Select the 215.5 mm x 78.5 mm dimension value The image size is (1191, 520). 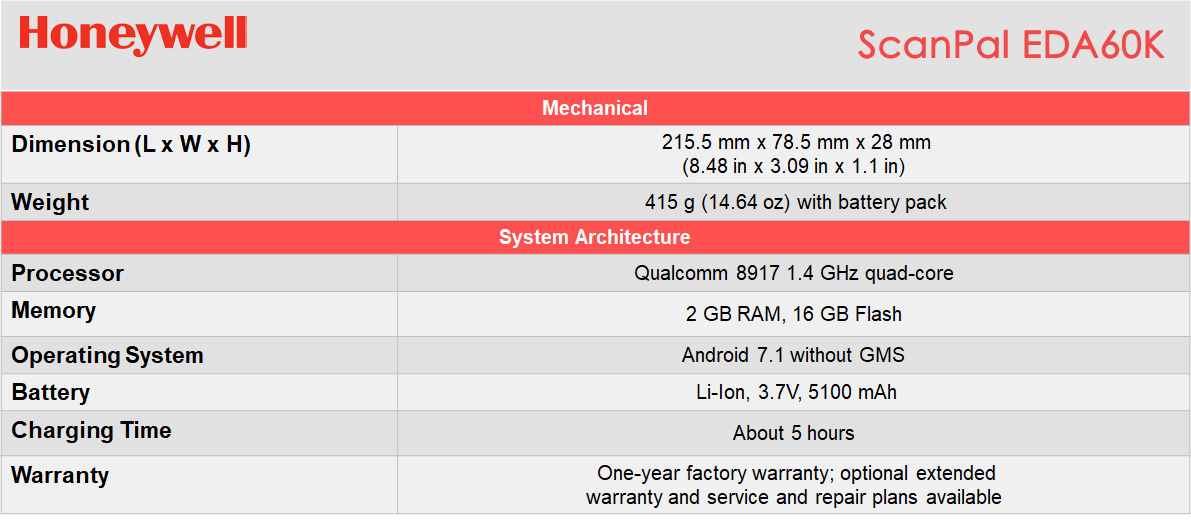796,142
